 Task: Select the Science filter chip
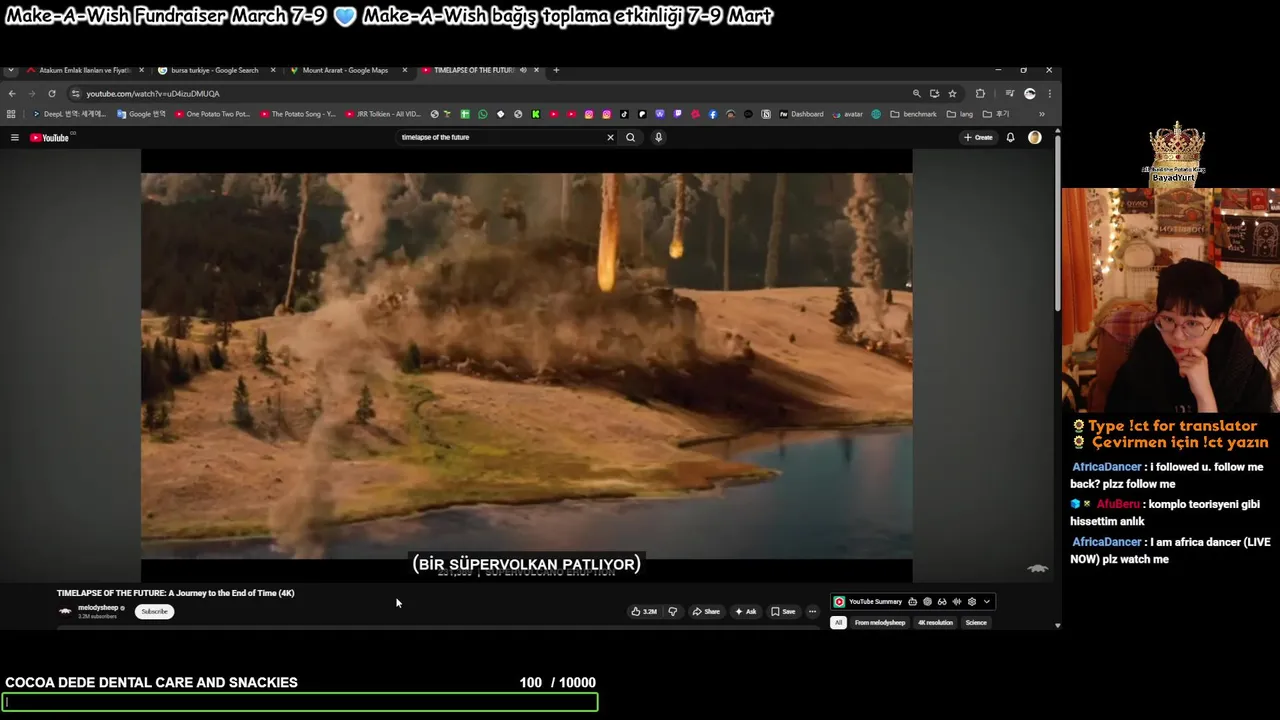coord(976,623)
